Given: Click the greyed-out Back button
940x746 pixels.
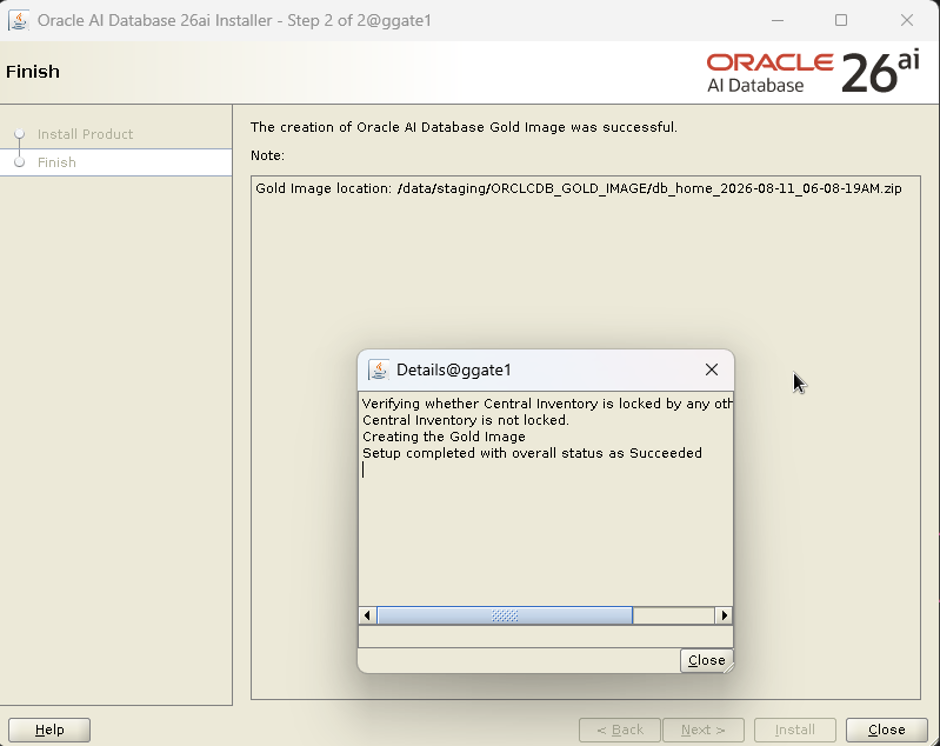Looking at the screenshot, I should point(619,730).
